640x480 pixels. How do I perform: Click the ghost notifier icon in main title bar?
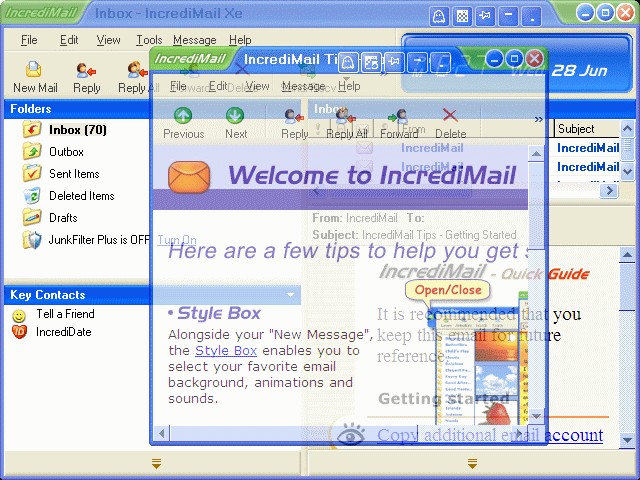439,16
